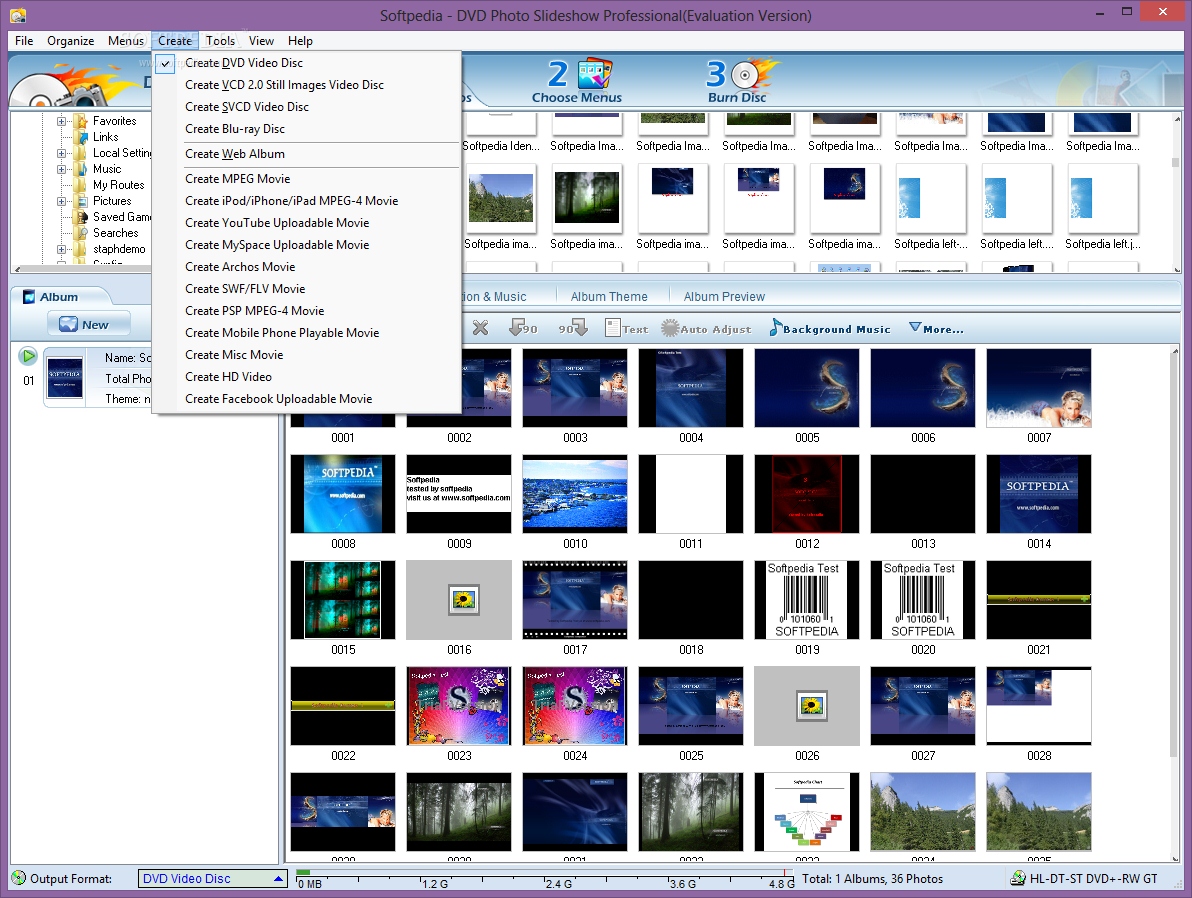This screenshot has width=1192, height=898.
Task: Play album 01 preview
Action: (28, 356)
